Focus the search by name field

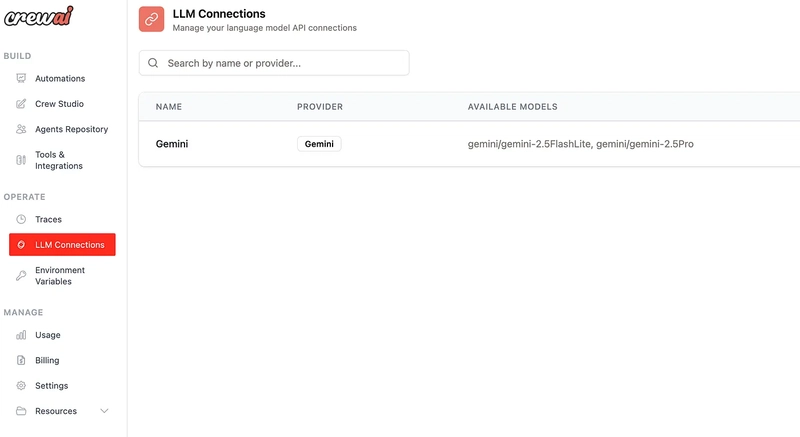pyautogui.click(x=284, y=63)
